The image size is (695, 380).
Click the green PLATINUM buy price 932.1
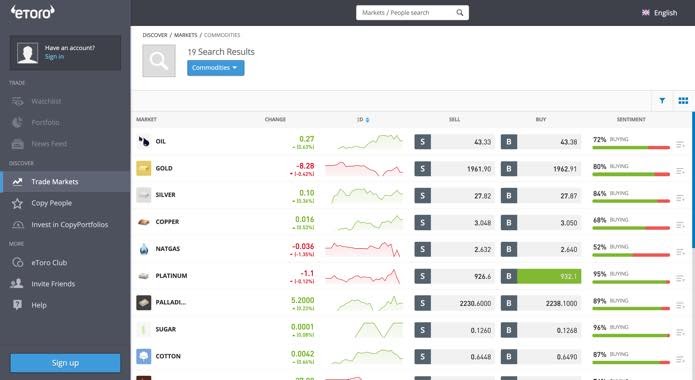tap(549, 276)
